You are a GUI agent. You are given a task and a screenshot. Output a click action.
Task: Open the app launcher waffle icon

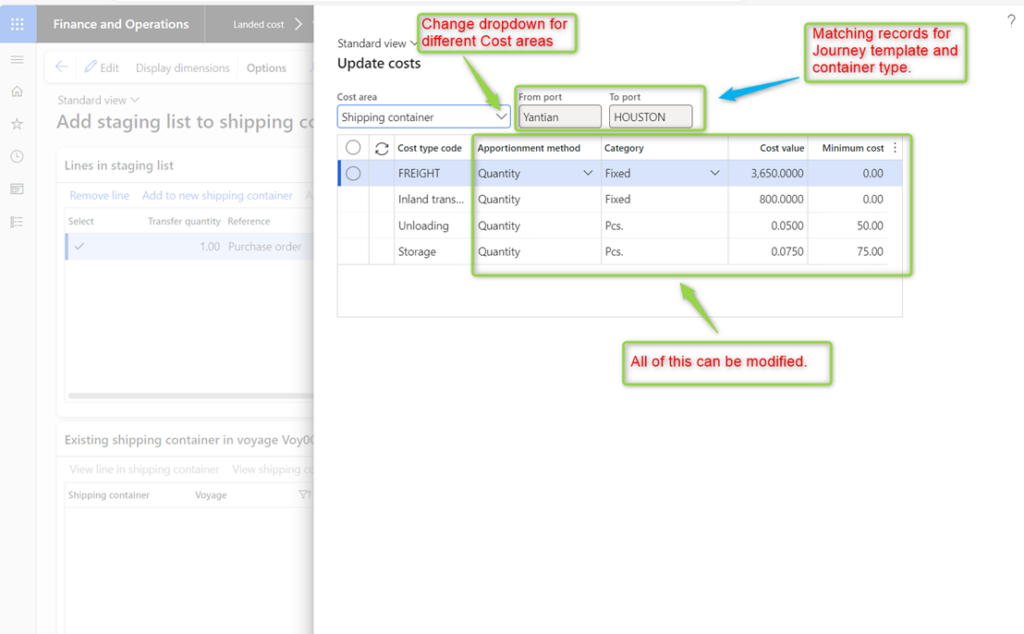coord(17,24)
